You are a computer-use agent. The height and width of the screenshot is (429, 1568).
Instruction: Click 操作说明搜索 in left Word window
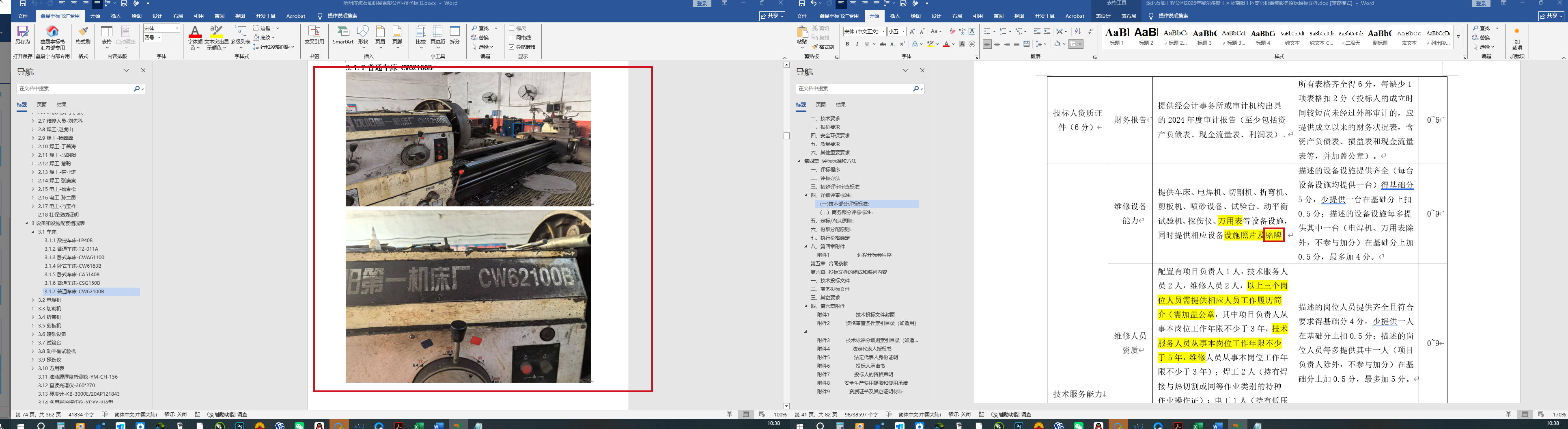(342, 16)
